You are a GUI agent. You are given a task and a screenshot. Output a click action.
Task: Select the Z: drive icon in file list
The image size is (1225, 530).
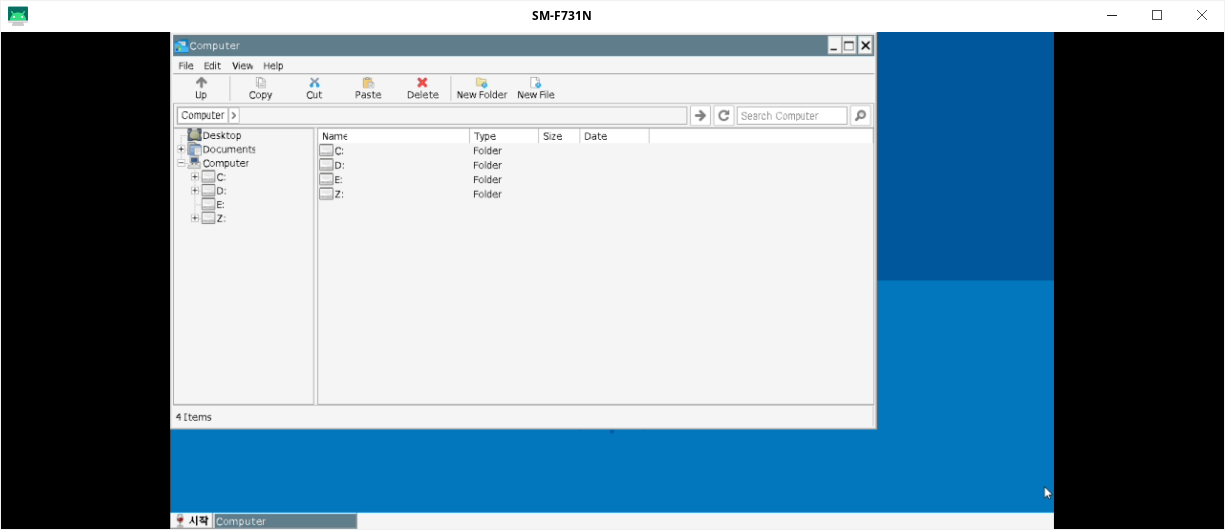tap(326, 194)
